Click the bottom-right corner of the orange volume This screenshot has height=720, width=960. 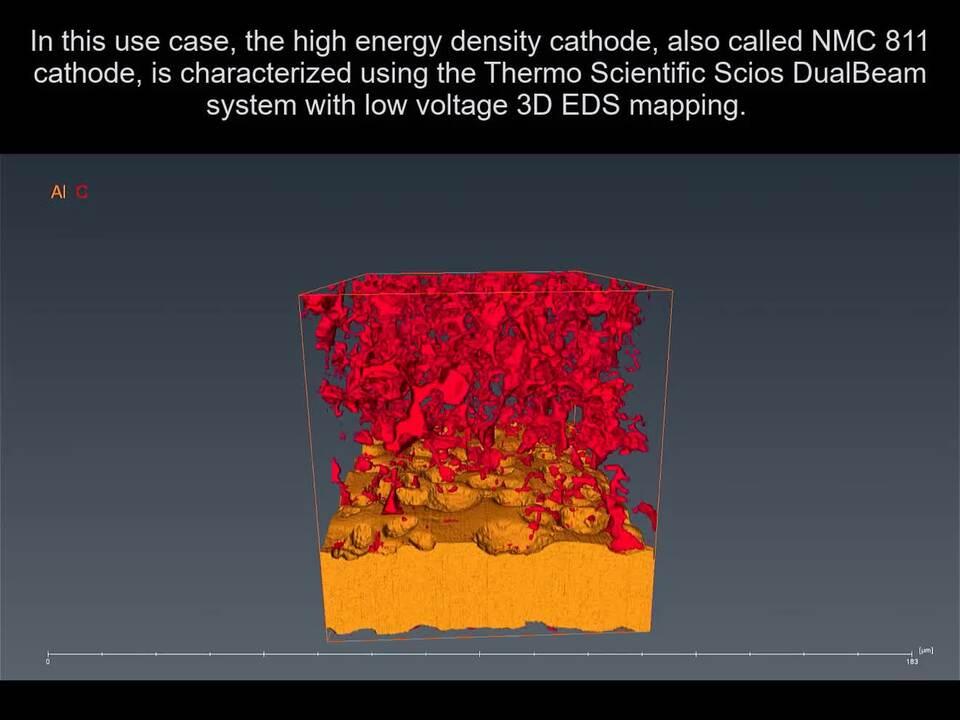[x=650, y=630]
